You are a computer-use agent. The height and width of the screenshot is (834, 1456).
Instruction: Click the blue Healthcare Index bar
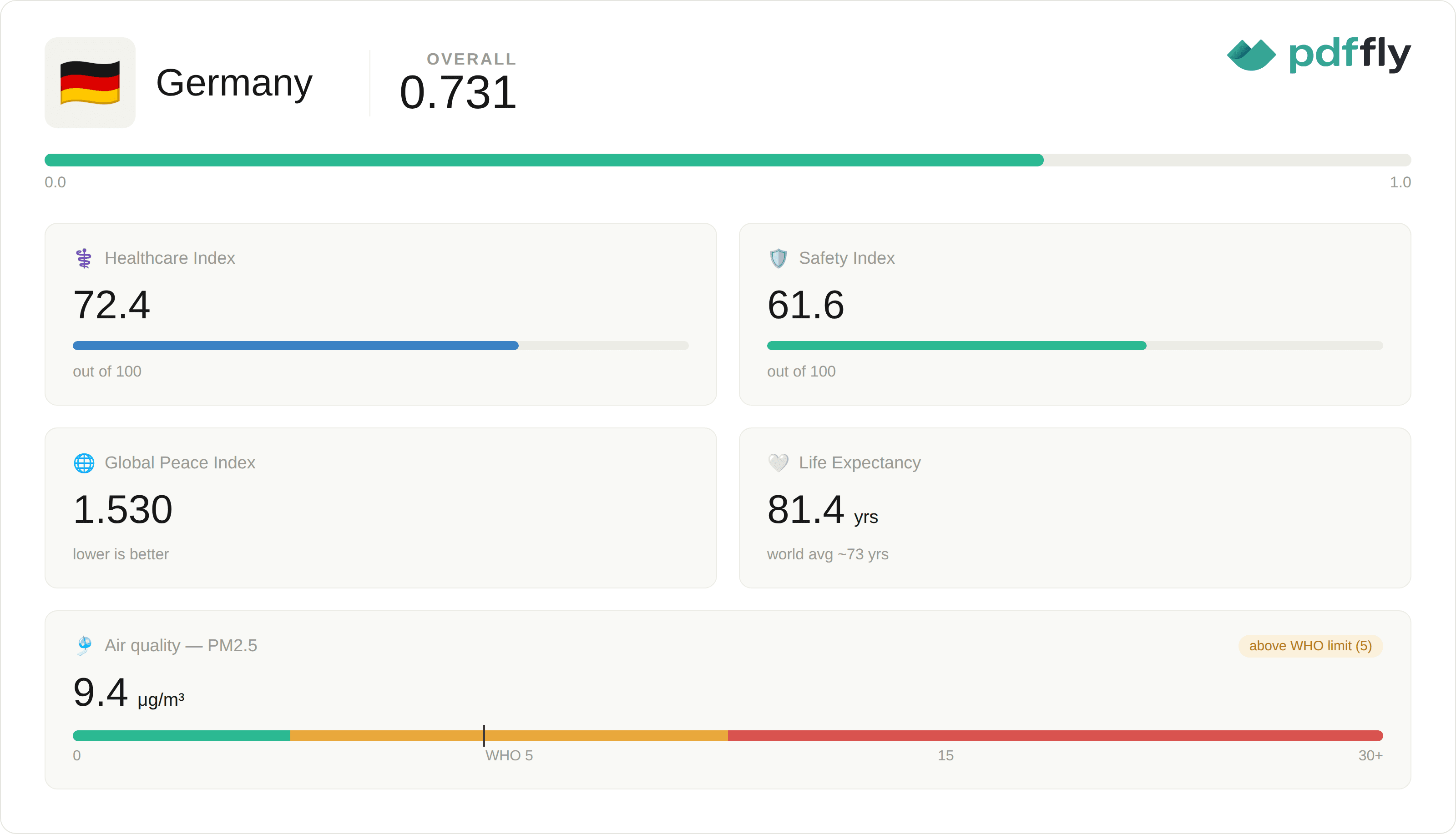pos(296,346)
